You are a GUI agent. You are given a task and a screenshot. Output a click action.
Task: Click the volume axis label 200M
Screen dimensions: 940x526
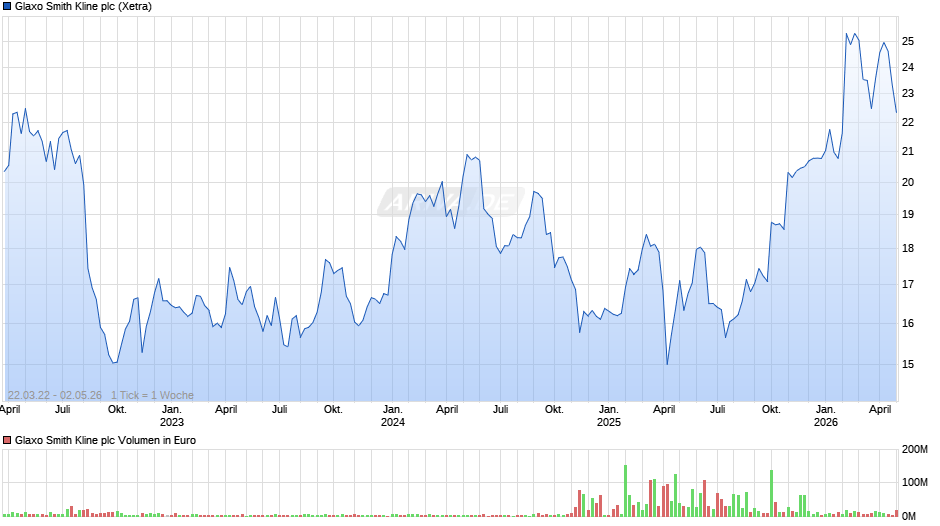(915, 450)
